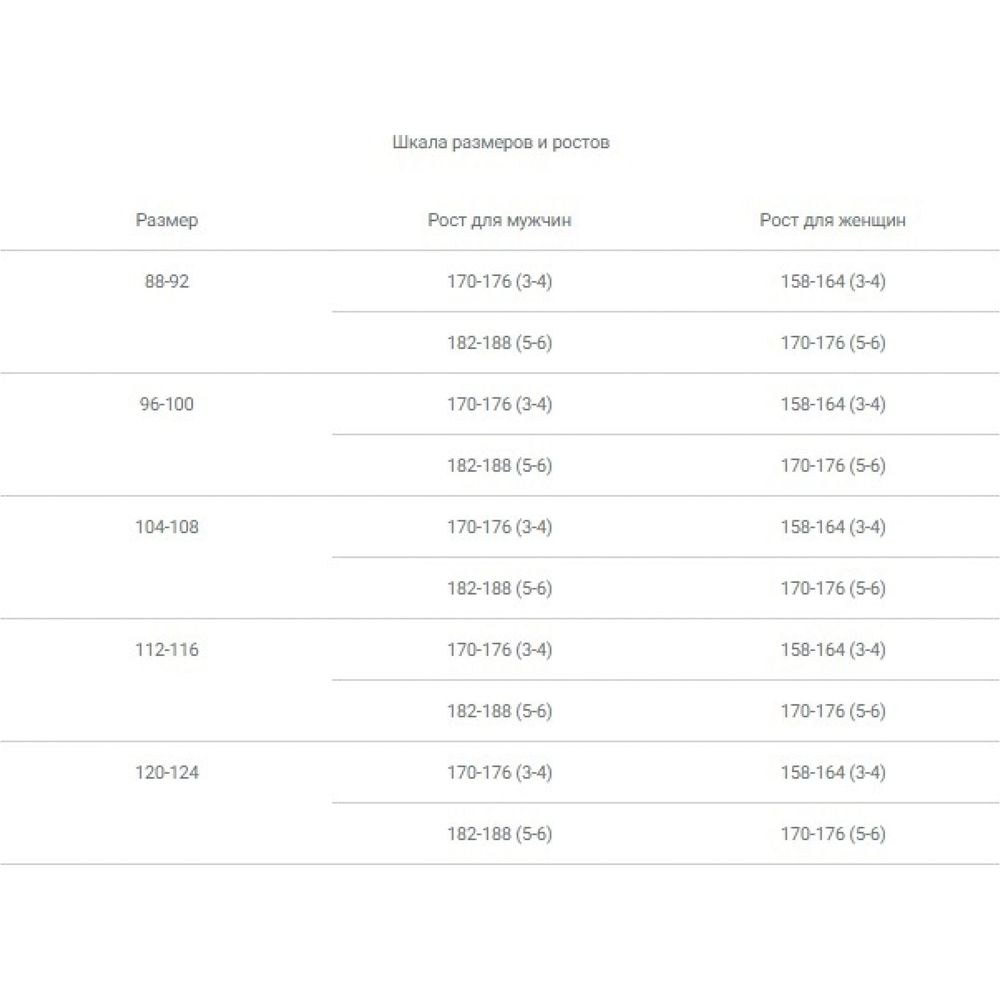Viewport: 1000px width, 1000px height.
Task: Select the 96-100 size cell
Action: coord(166,405)
